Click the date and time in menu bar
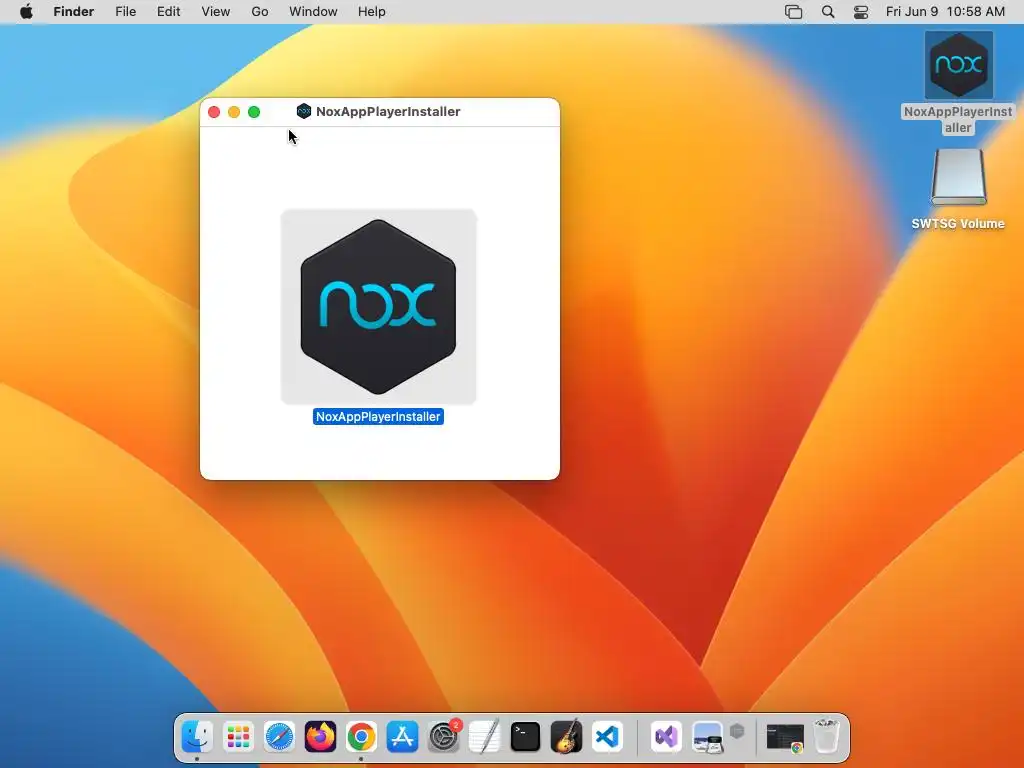1024x768 pixels. click(x=945, y=12)
